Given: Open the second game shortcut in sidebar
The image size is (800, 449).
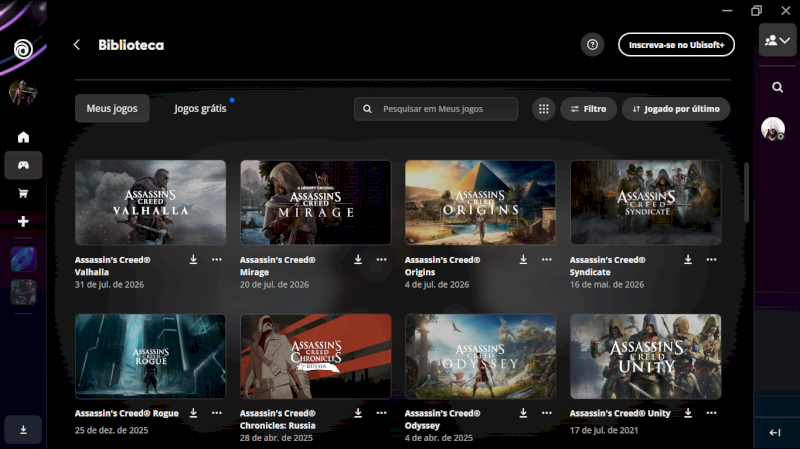Looking at the screenshot, I should (x=23, y=292).
